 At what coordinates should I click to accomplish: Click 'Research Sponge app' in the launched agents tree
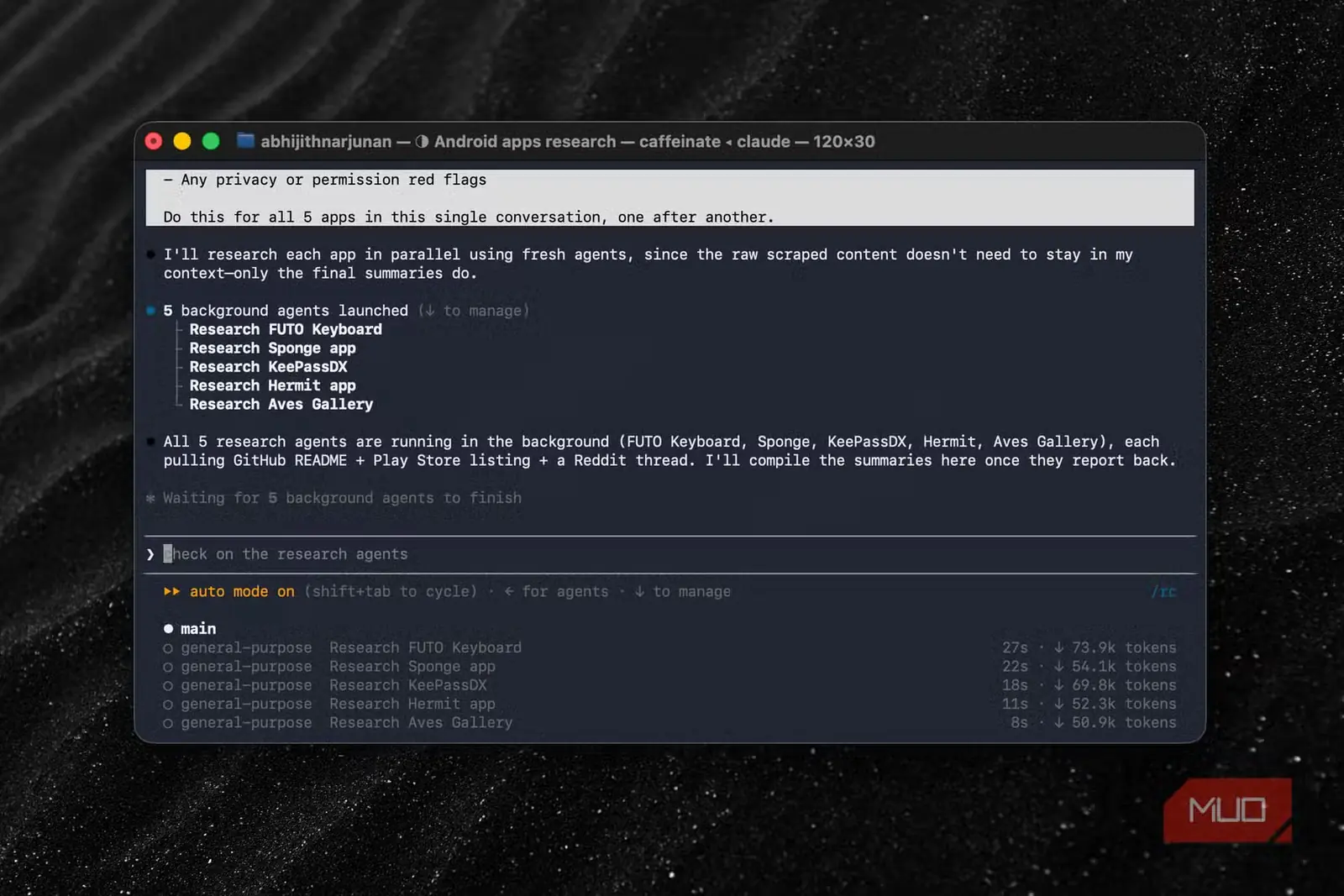click(x=273, y=348)
